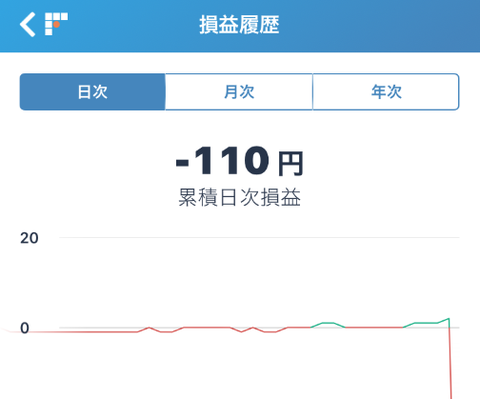Screen dimensions: 480x399
Task: Tap the 円 currency unit symbol
Action: coord(291,164)
